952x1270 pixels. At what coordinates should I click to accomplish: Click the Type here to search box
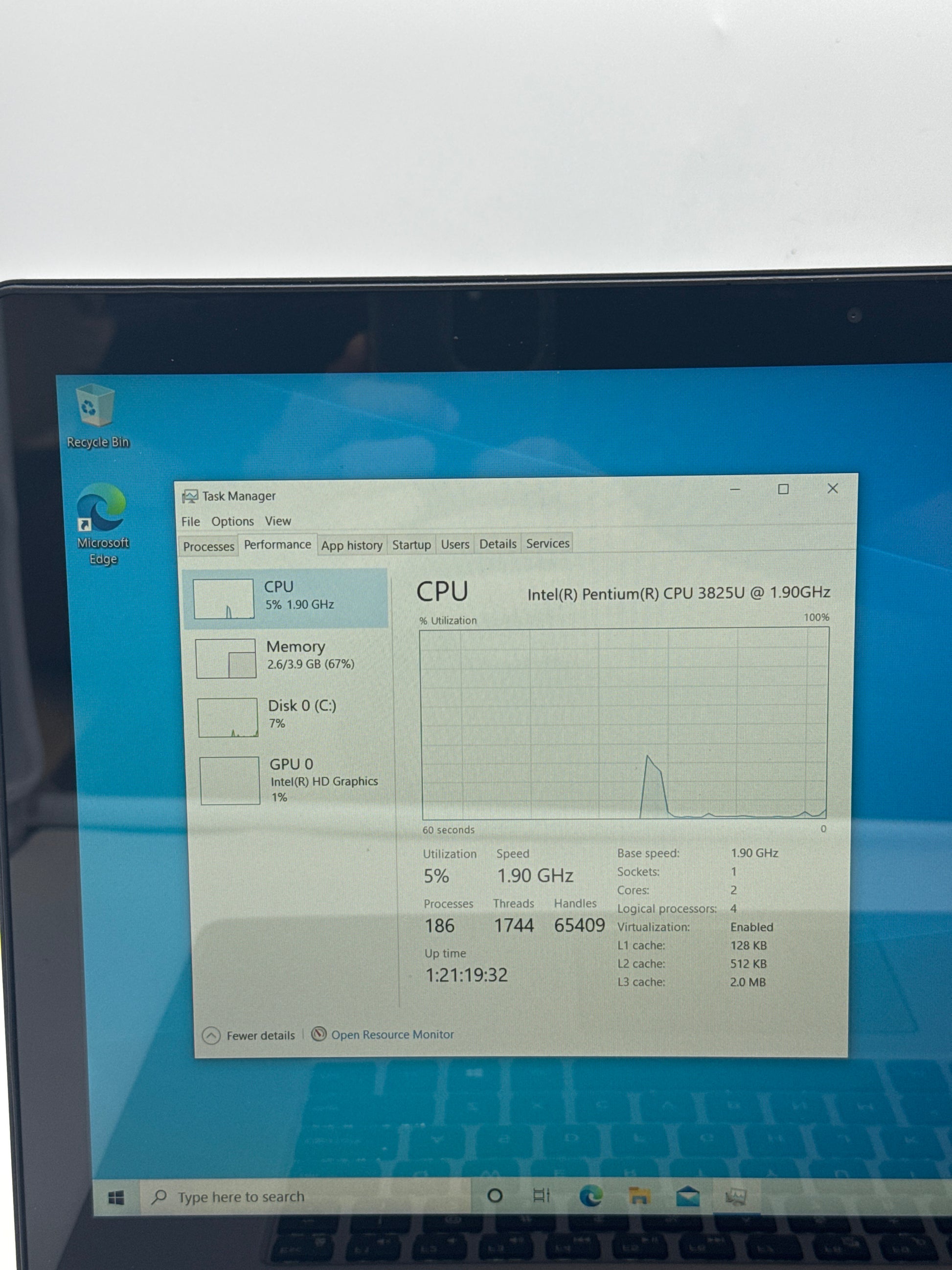point(241,1197)
